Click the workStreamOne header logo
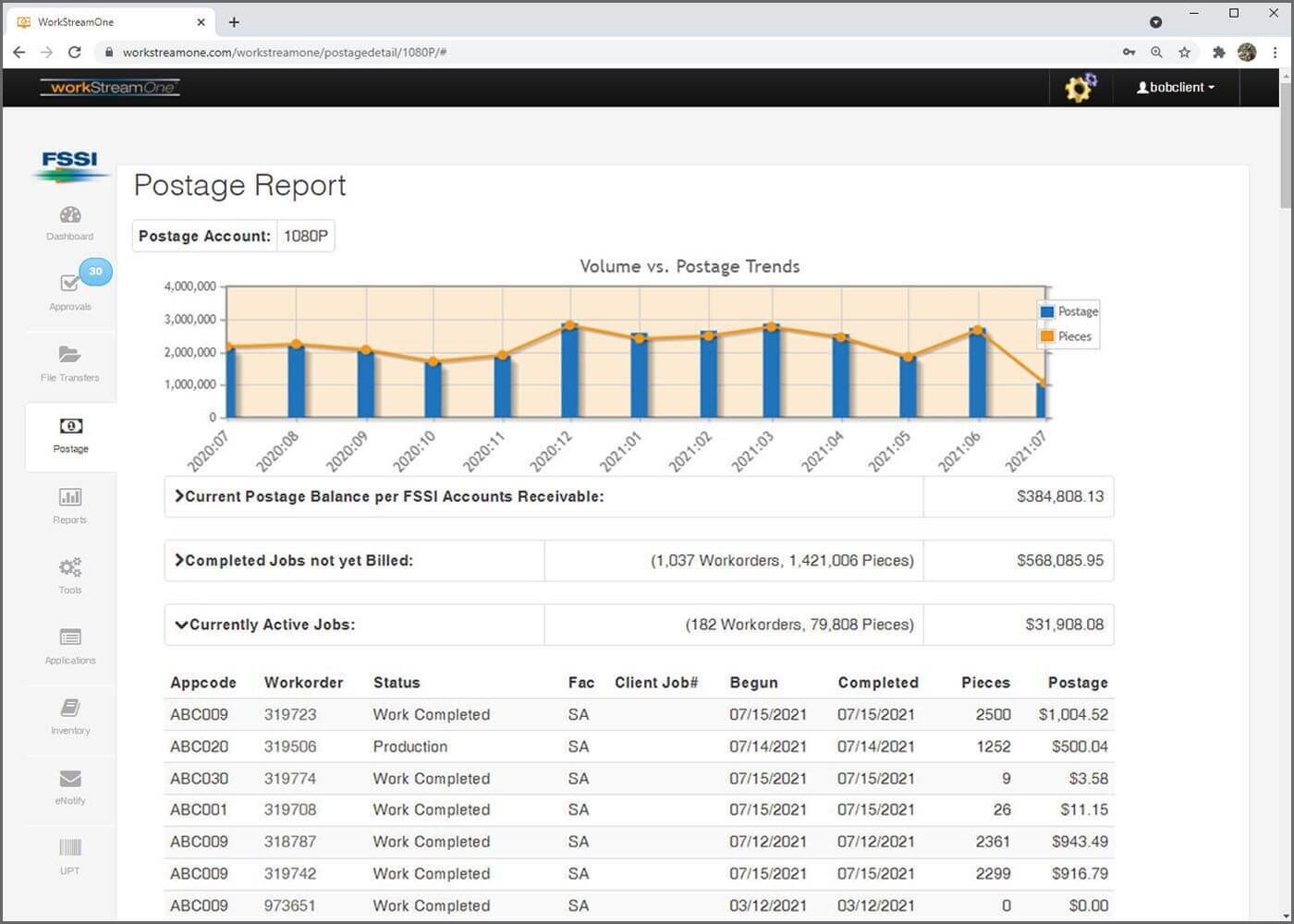The height and width of the screenshot is (924, 1294). coord(109,87)
